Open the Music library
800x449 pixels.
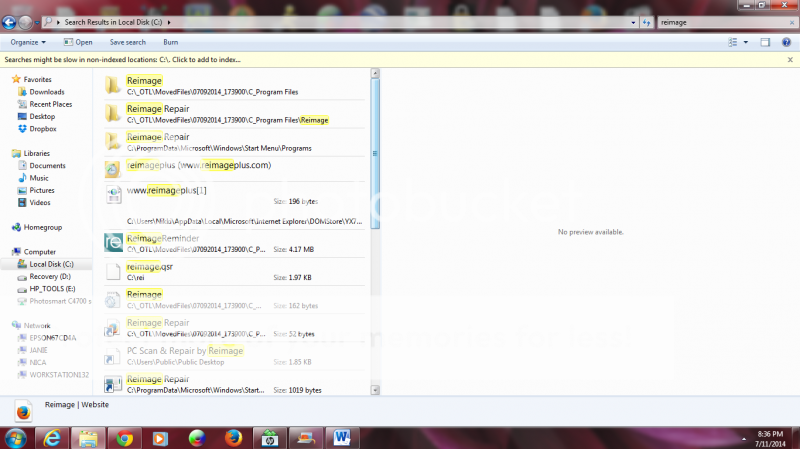pyautogui.click(x=39, y=178)
